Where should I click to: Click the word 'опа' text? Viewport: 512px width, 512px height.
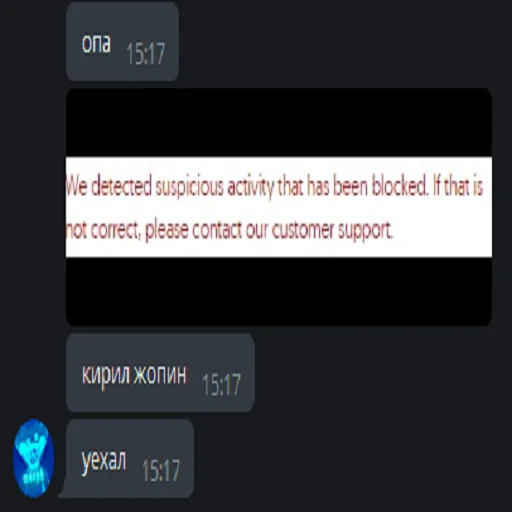pos(96,43)
